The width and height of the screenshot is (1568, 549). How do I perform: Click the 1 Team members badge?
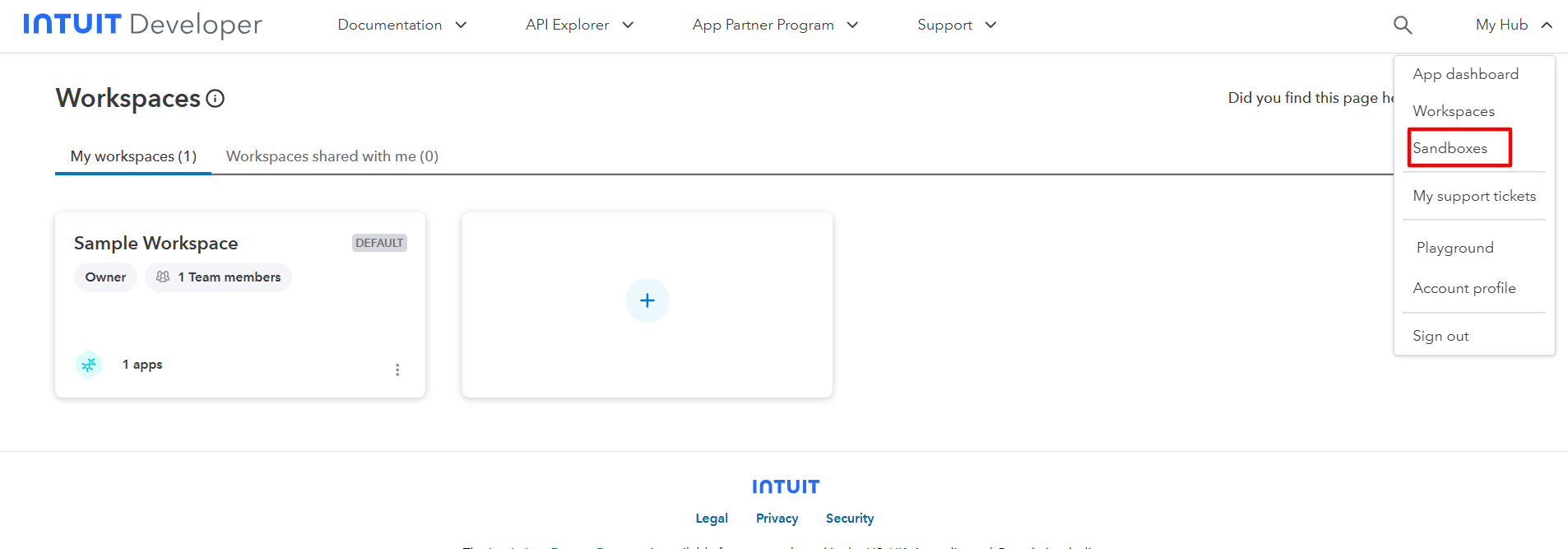218,277
